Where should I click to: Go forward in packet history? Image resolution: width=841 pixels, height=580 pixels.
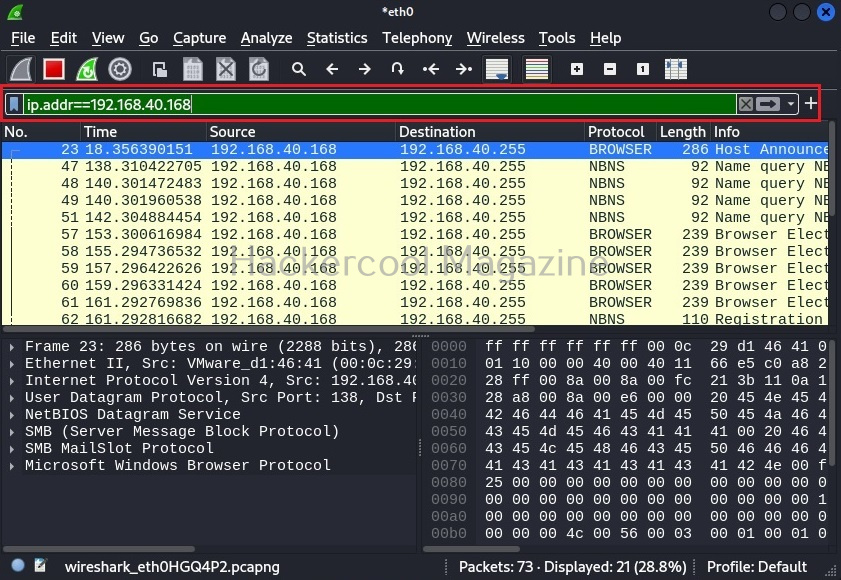point(365,69)
